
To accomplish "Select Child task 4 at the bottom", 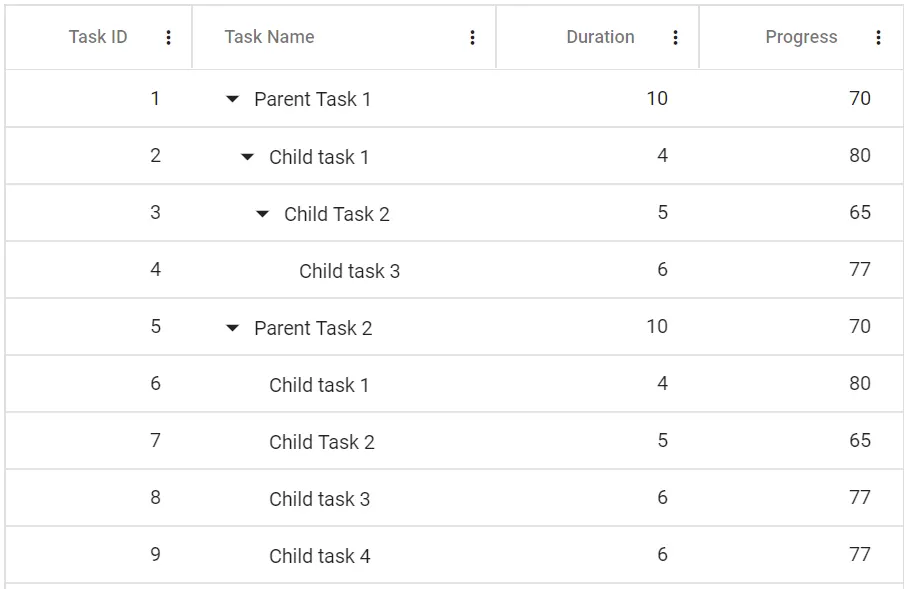I will (x=320, y=556).
